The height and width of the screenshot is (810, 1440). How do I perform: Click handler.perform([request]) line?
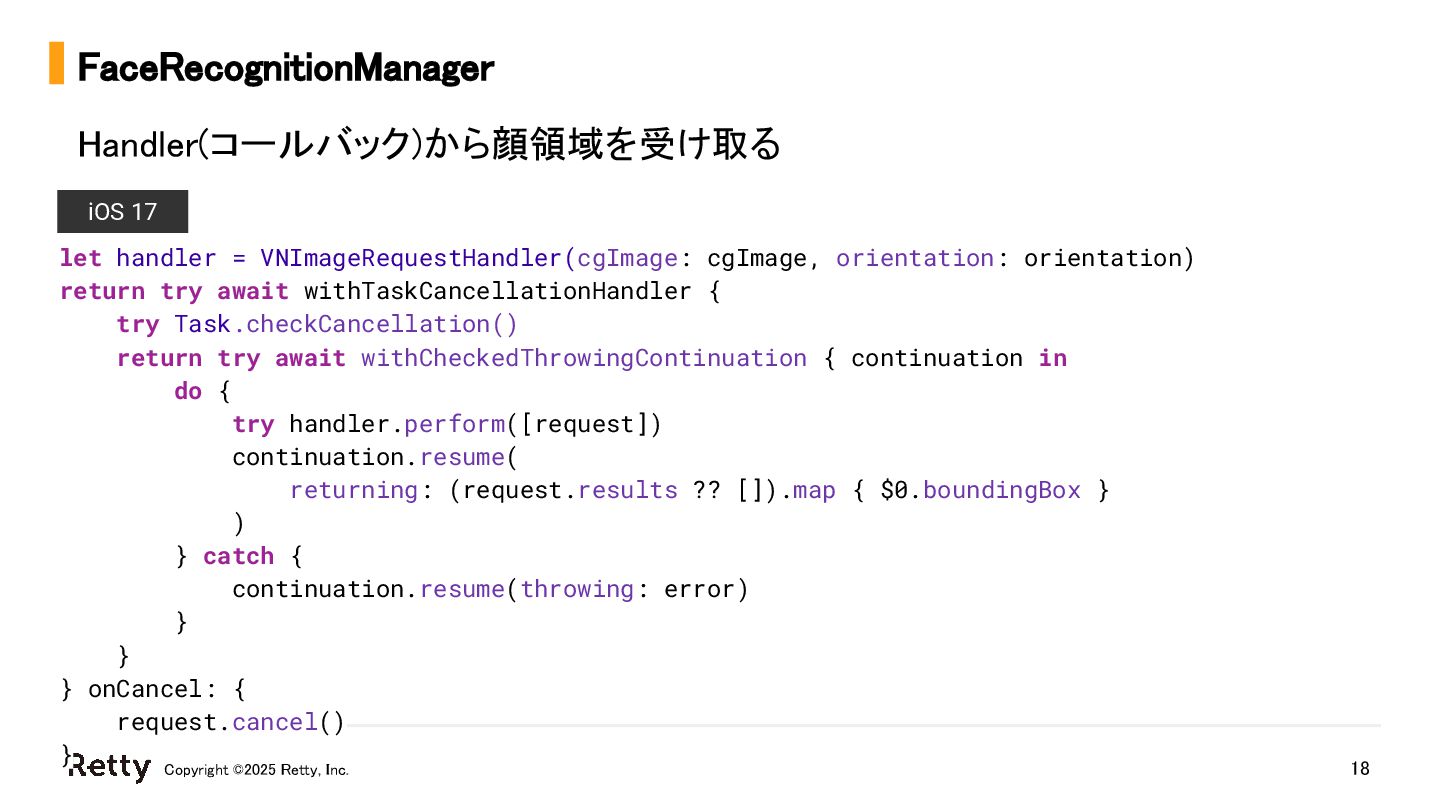tap(447, 424)
